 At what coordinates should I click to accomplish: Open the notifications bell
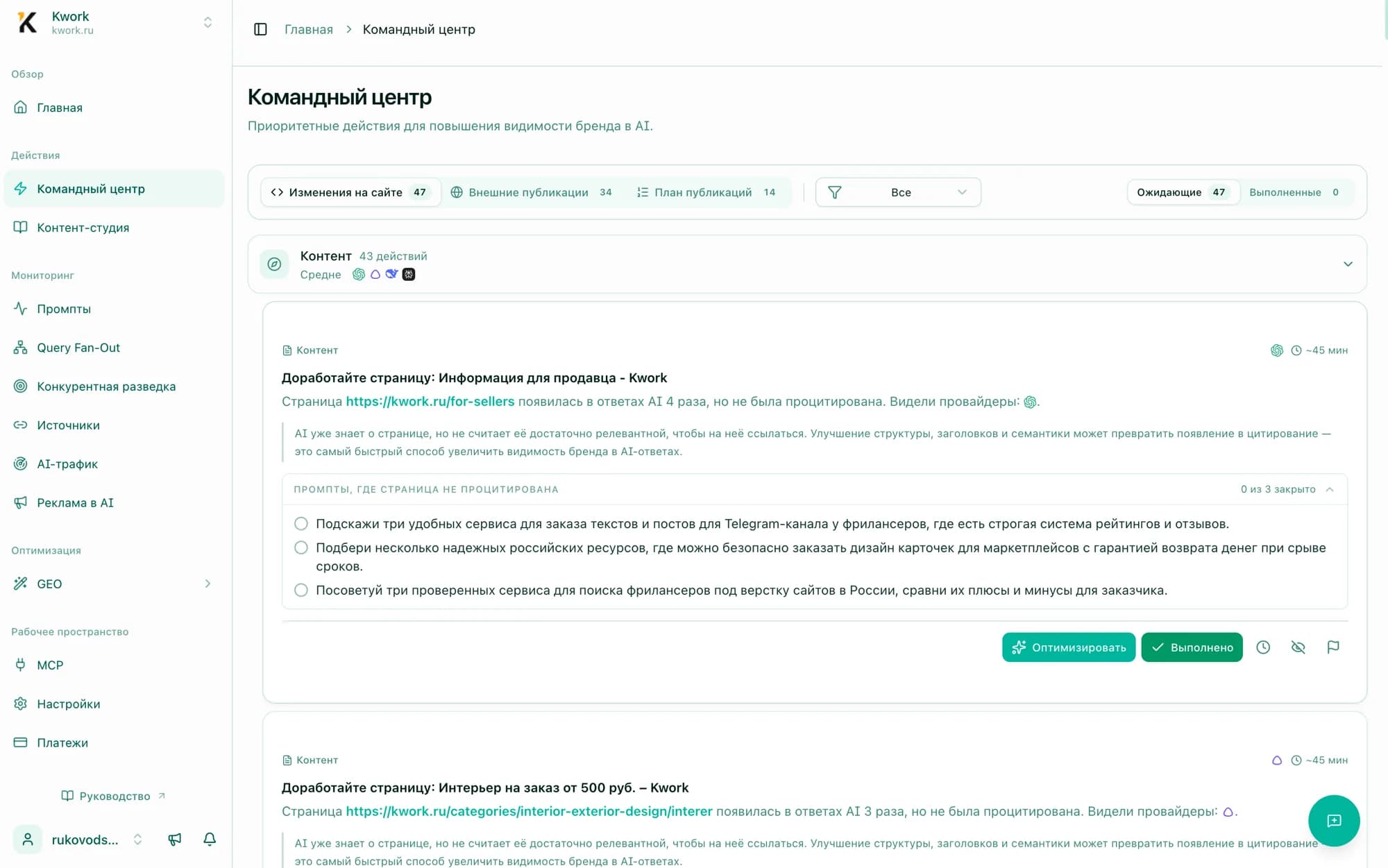pyautogui.click(x=210, y=840)
